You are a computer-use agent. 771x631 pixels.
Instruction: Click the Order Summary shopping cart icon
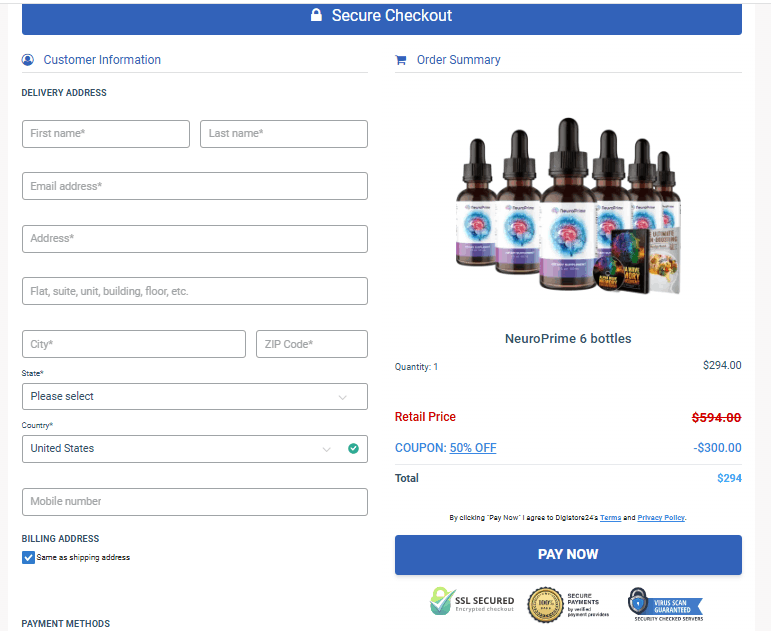(401, 60)
